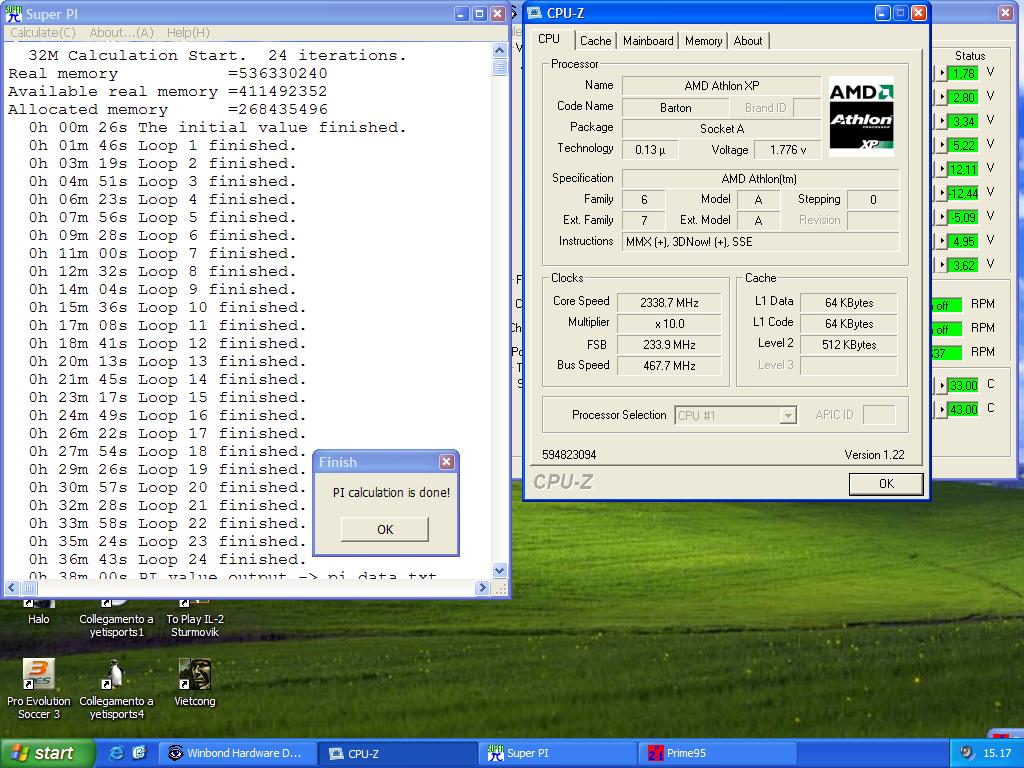Click the AMD Athlon XP logo
This screenshot has height=768, width=1024.
click(x=861, y=116)
